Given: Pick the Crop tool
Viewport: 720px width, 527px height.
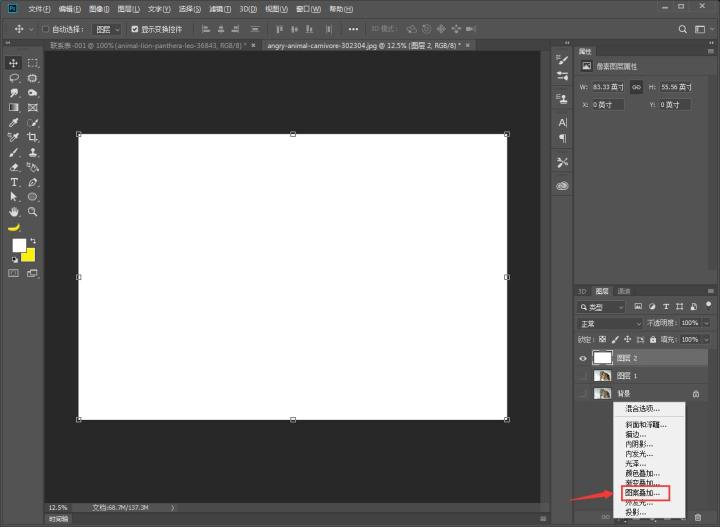Looking at the screenshot, I should click(33, 137).
